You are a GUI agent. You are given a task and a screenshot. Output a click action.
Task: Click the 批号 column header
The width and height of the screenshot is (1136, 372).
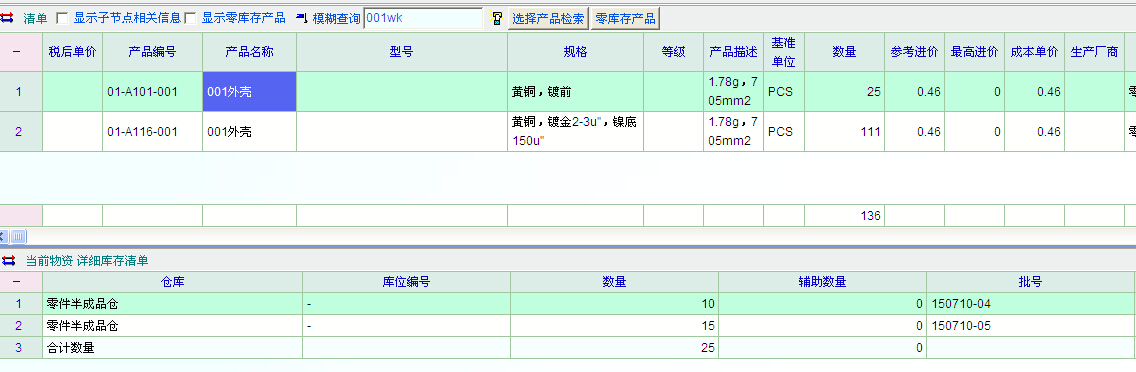tap(1030, 282)
